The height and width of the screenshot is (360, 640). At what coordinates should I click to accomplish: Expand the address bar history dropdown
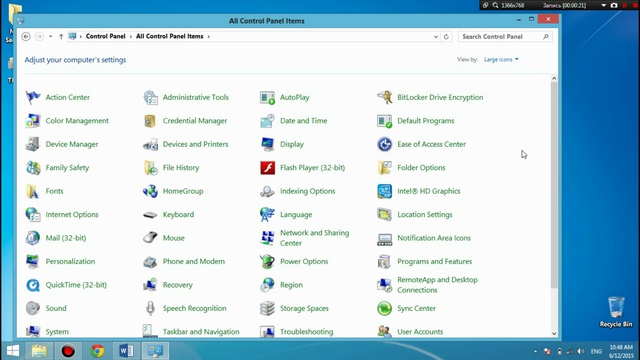(x=436, y=37)
